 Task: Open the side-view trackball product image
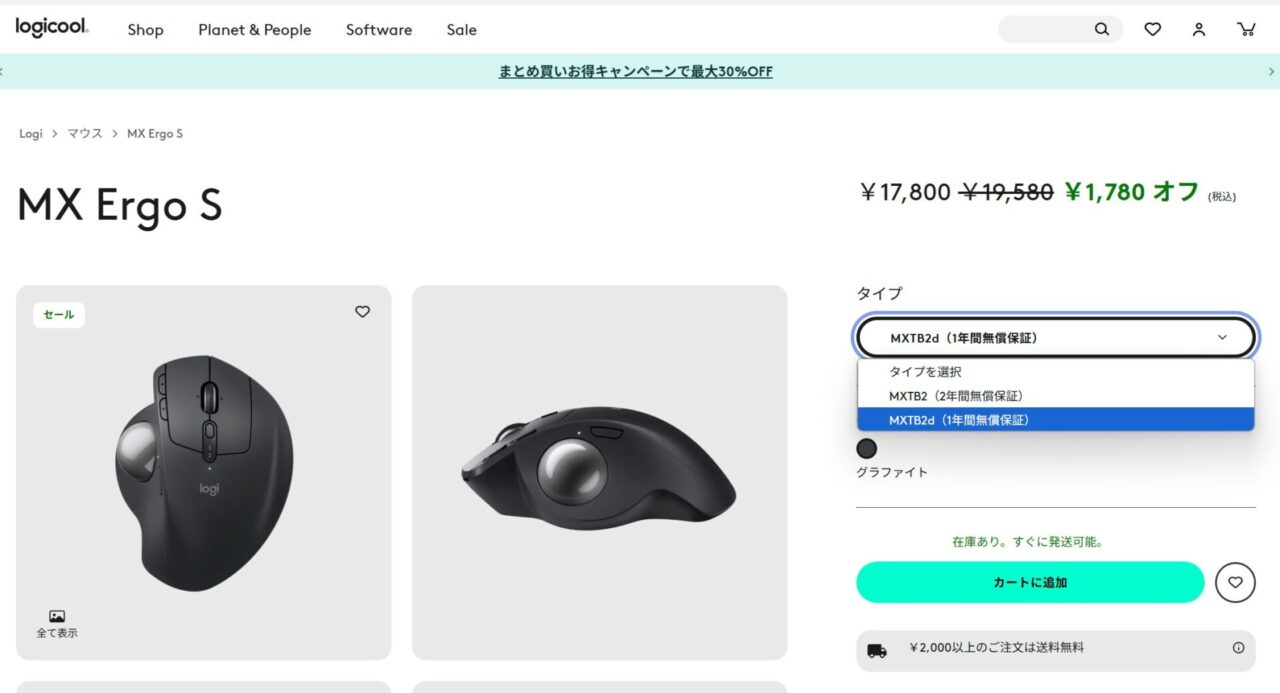tap(600, 472)
